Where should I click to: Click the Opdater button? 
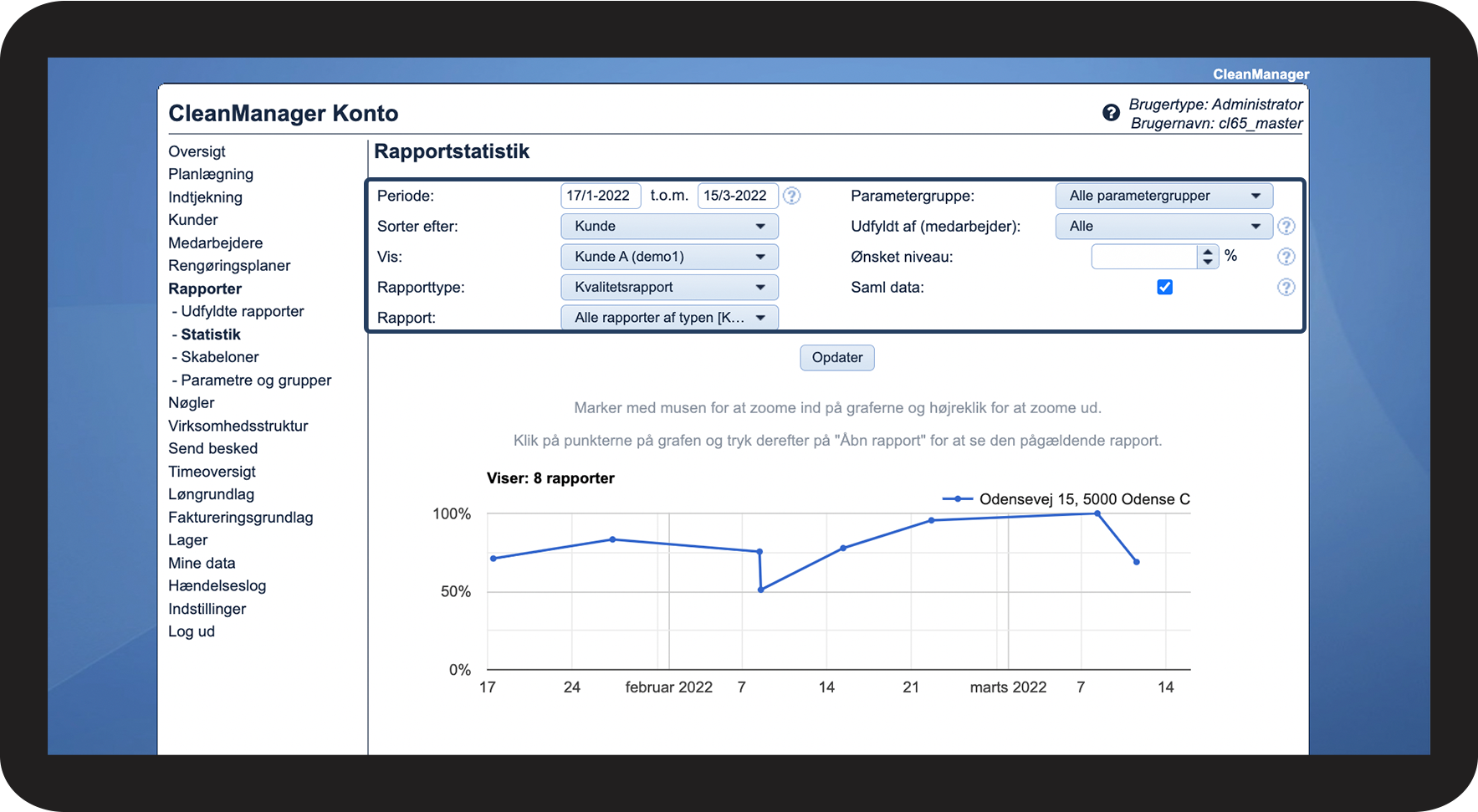[x=837, y=358]
